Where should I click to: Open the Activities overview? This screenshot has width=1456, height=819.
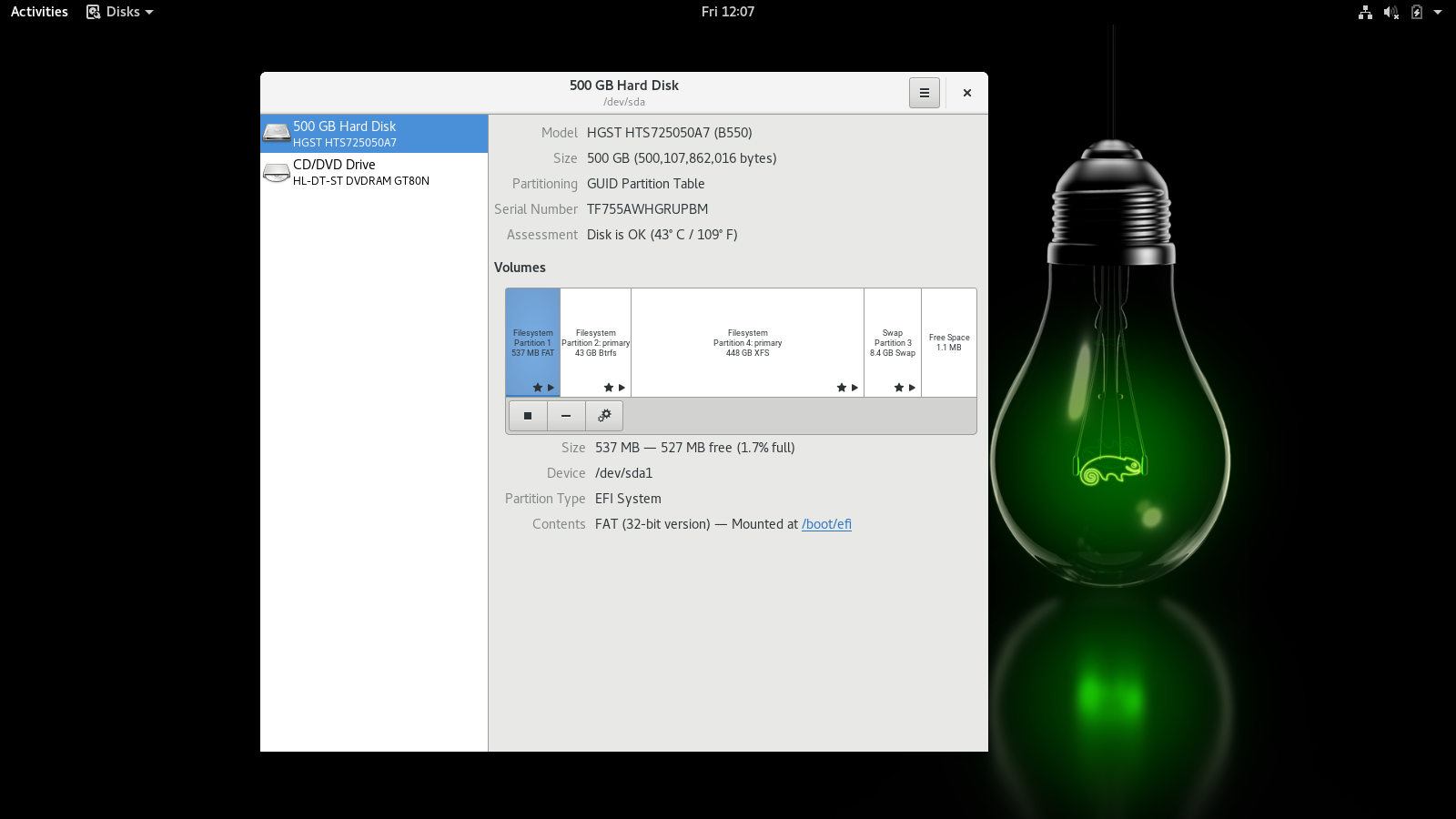pyautogui.click(x=39, y=12)
